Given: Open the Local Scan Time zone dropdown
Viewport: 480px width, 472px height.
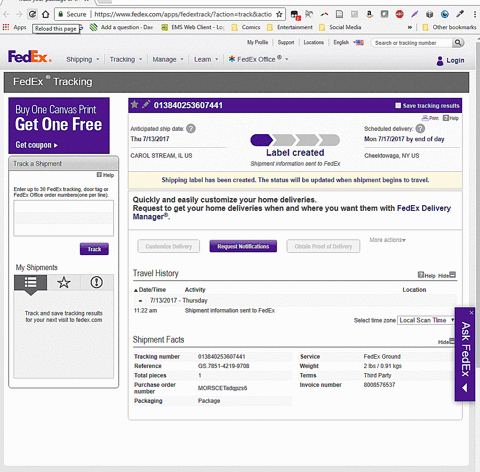Looking at the screenshot, I should pos(426,320).
